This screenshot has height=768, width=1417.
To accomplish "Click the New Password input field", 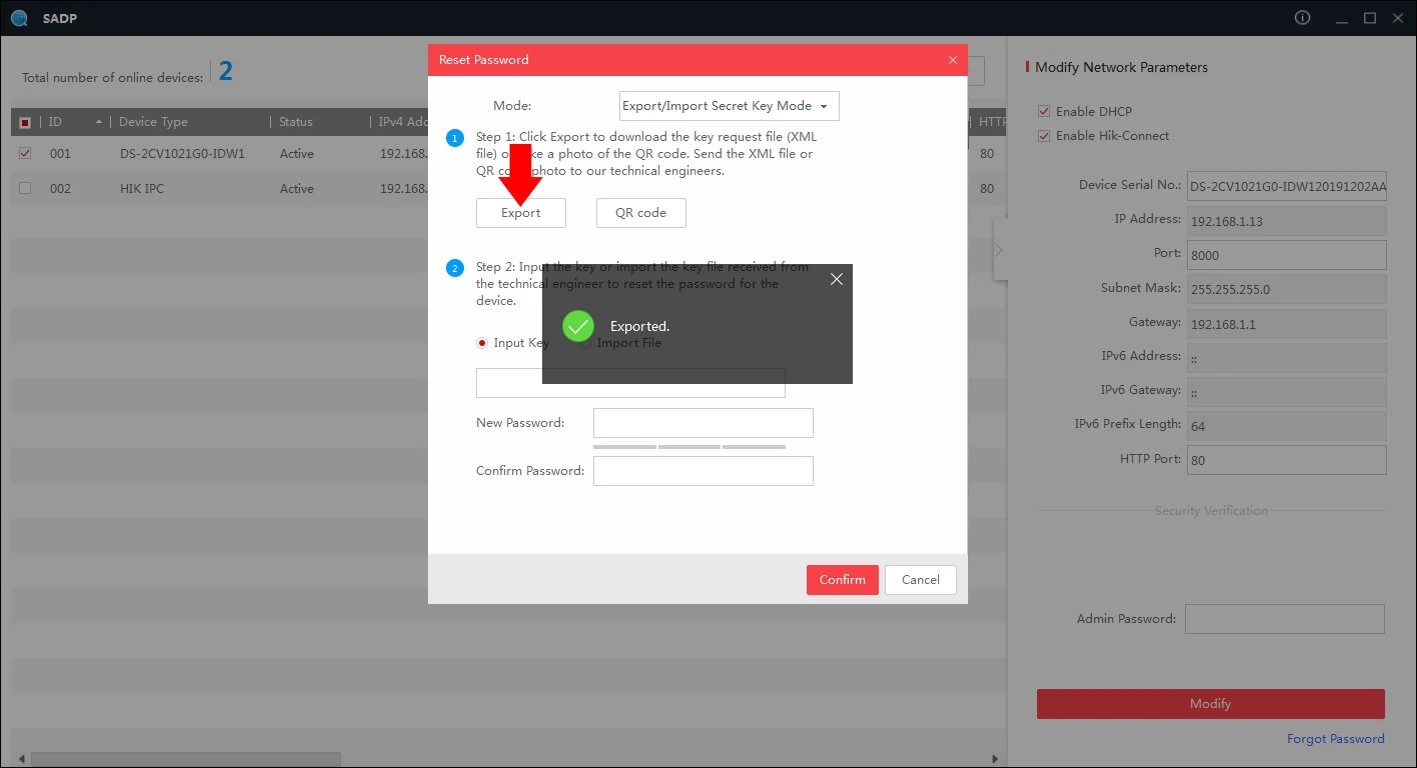I will (x=702, y=423).
